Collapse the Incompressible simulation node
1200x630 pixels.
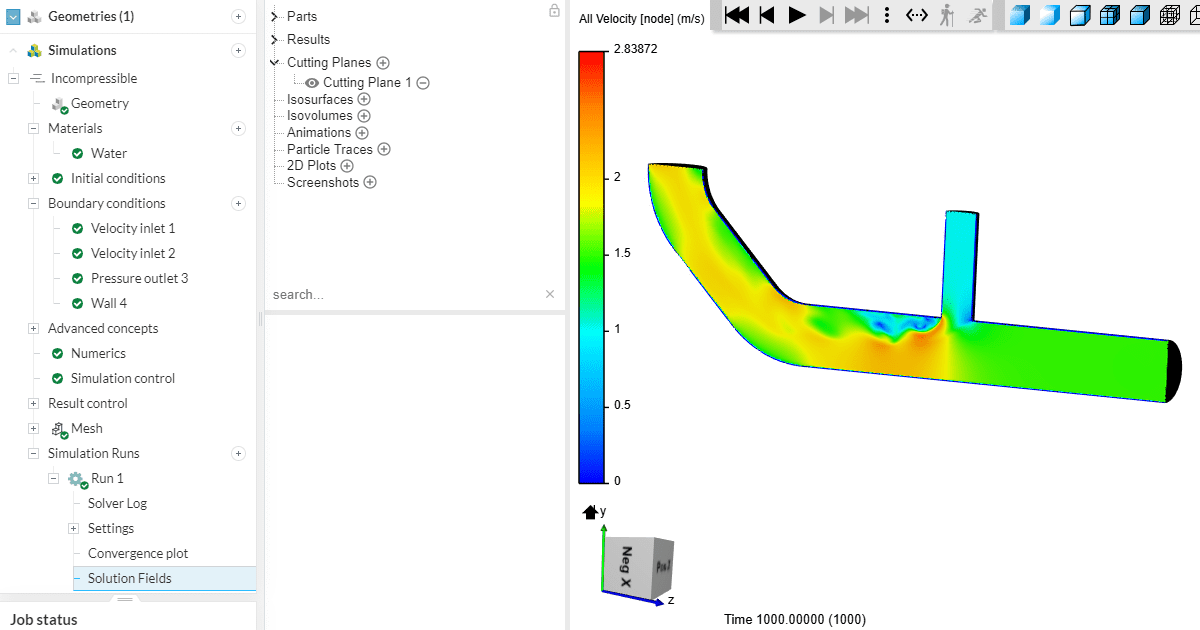pyautogui.click(x=13, y=78)
